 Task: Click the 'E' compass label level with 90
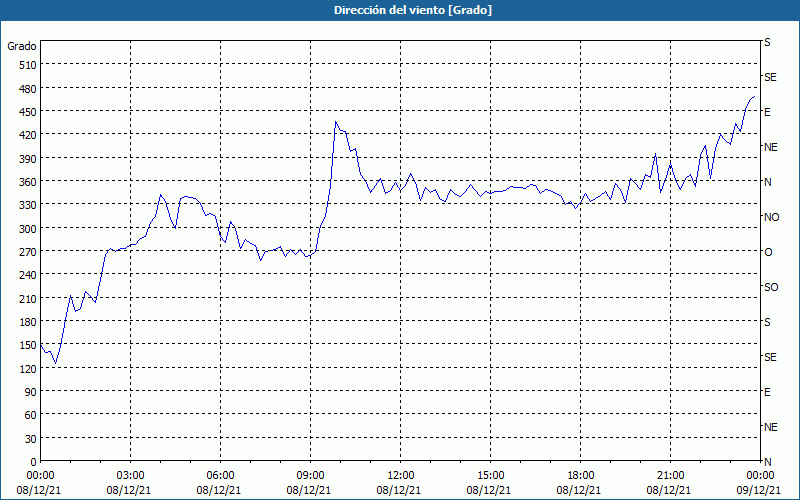point(767,392)
